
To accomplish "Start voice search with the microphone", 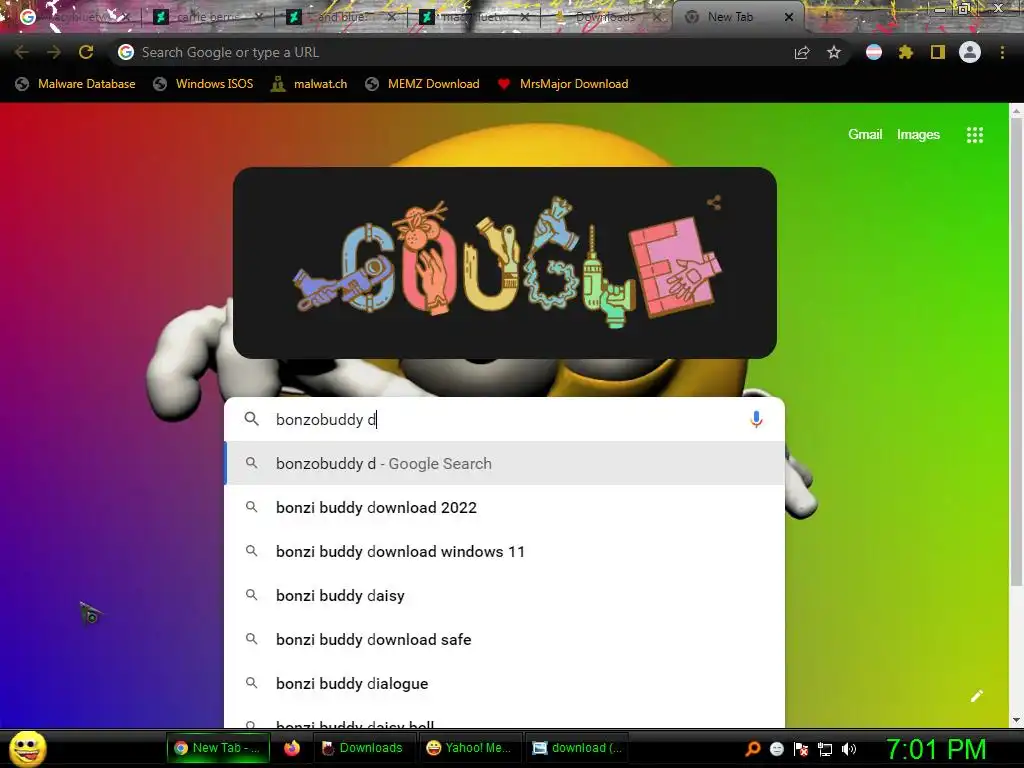I will [x=756, y=419].
